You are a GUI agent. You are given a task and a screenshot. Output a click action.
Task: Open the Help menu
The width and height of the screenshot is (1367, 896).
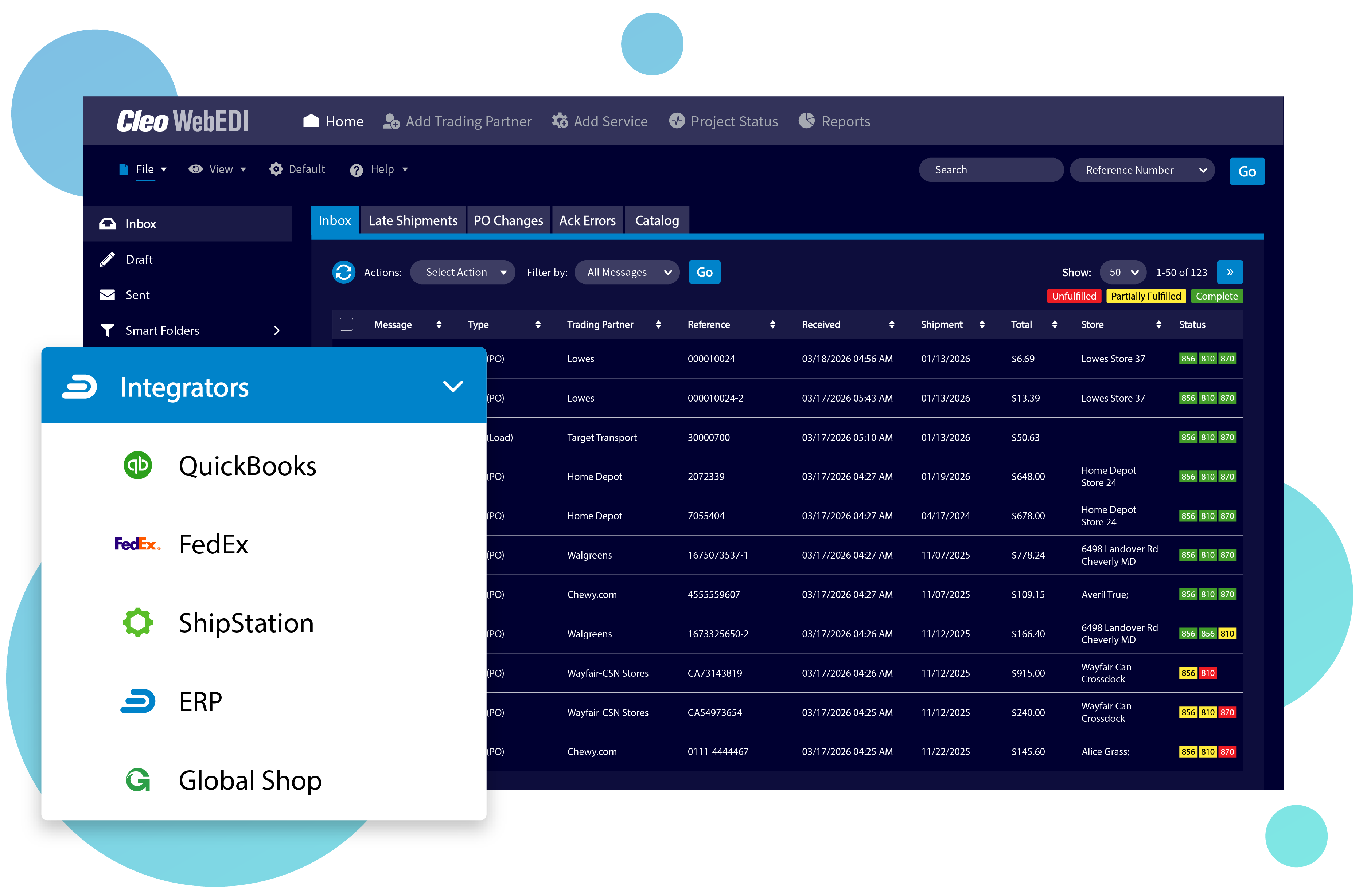(x=379, y=170)
